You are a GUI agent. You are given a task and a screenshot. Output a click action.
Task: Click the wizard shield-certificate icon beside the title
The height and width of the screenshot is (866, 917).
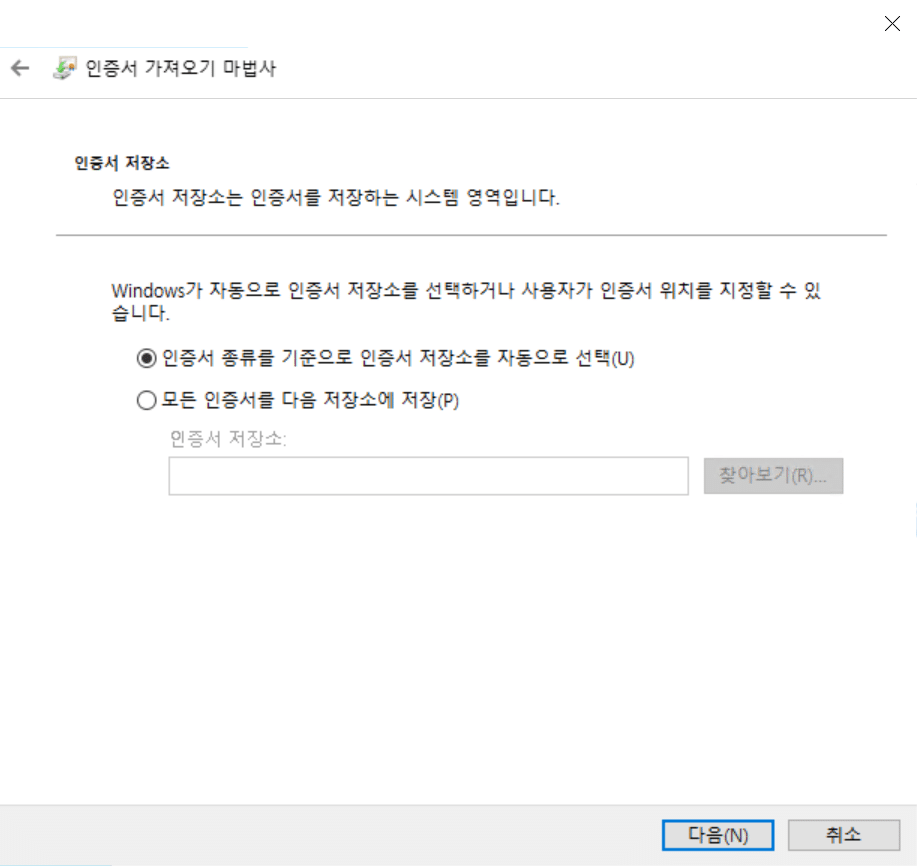(66, 67)
